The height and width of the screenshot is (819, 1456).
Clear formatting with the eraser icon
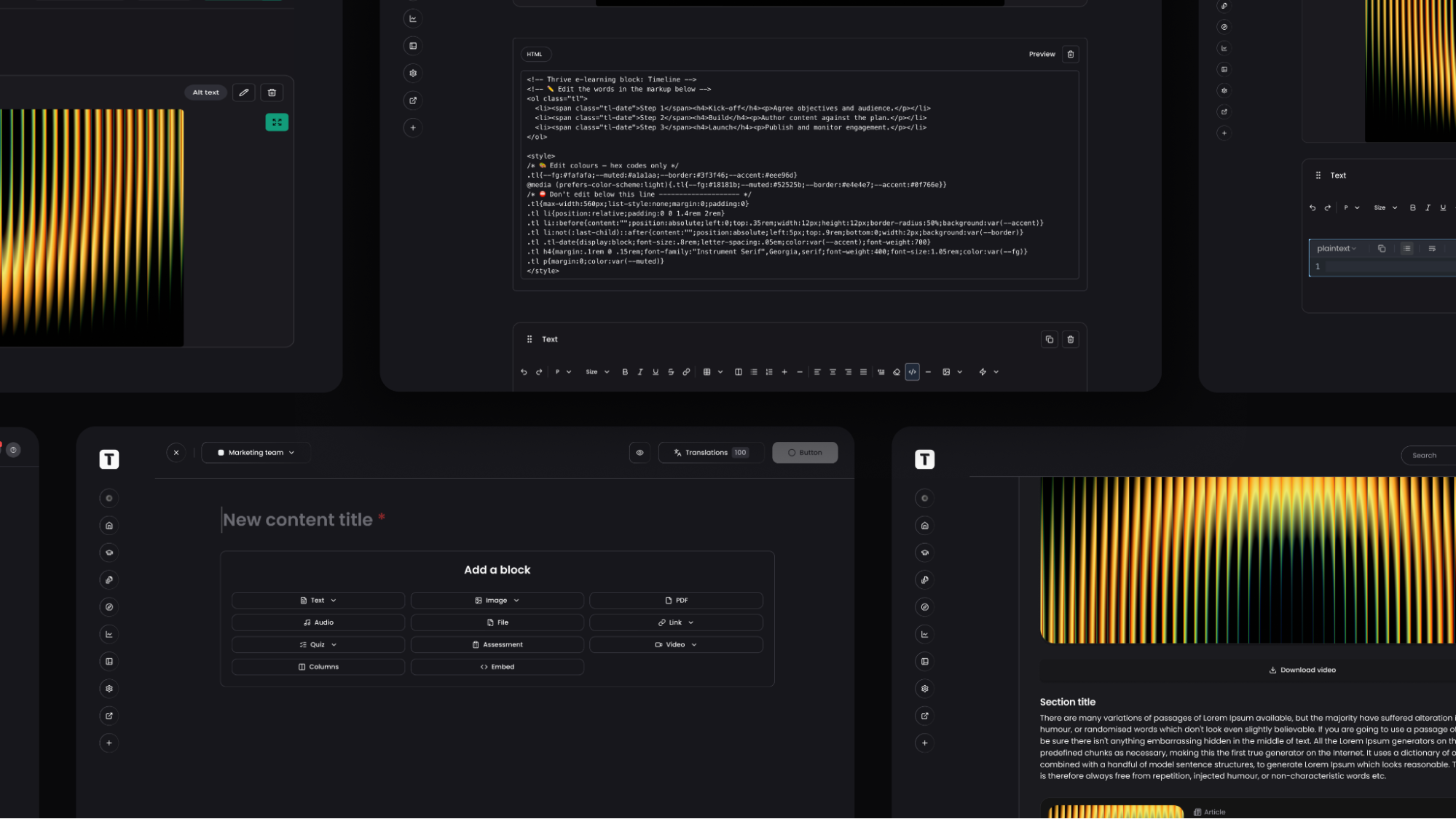tap(897, 372)
